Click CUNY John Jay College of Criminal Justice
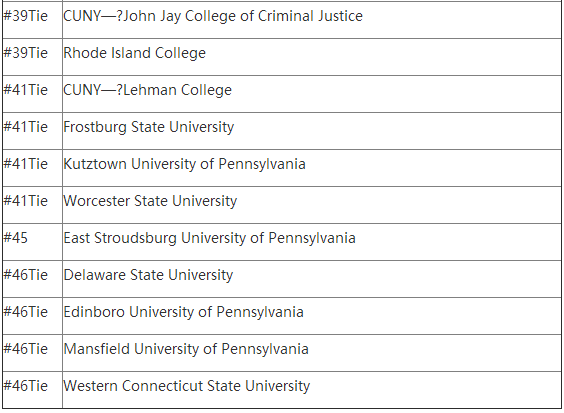The image size is (564, 413). pos(213,16)
